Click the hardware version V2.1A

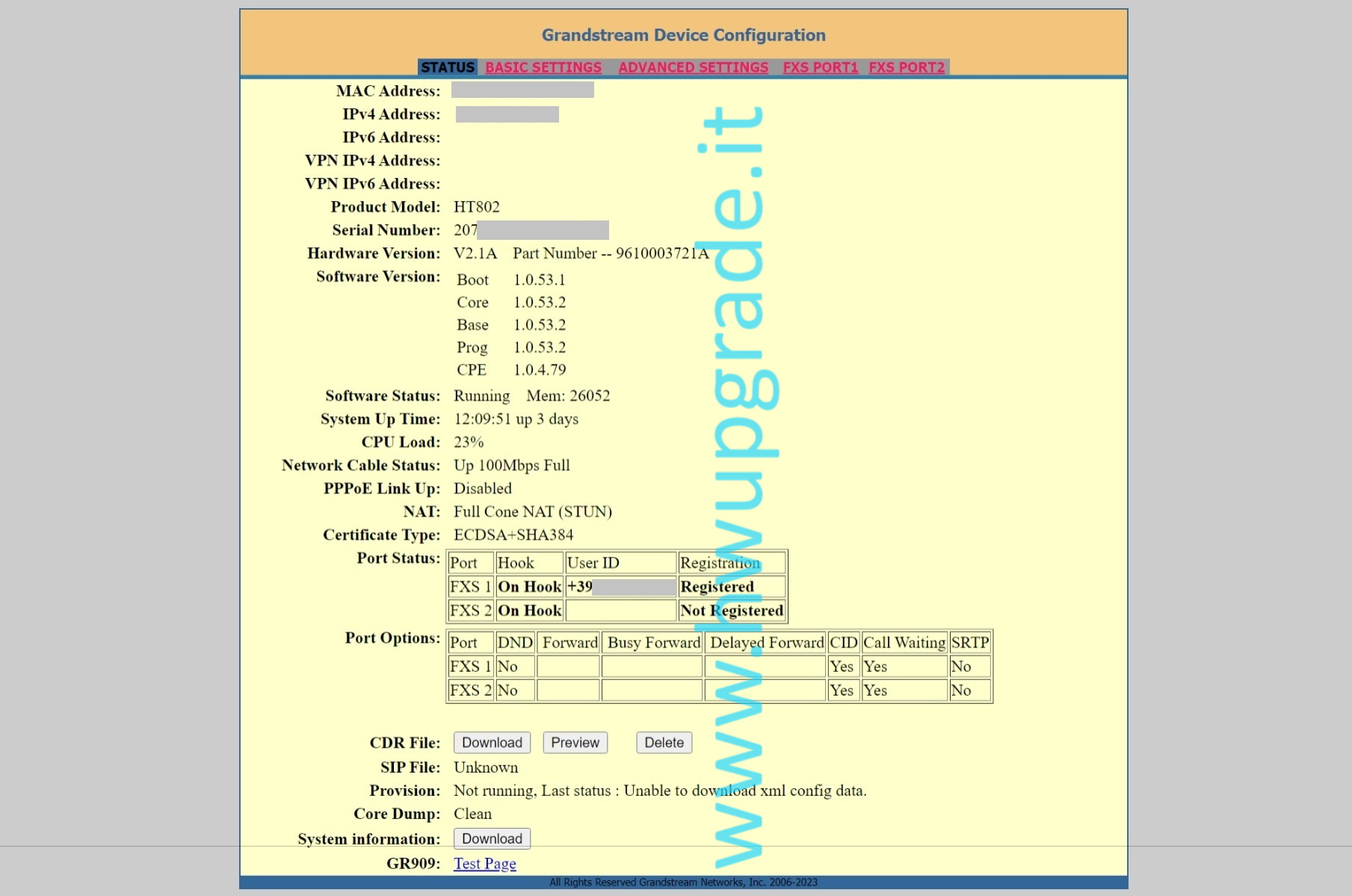coord(475,253)
